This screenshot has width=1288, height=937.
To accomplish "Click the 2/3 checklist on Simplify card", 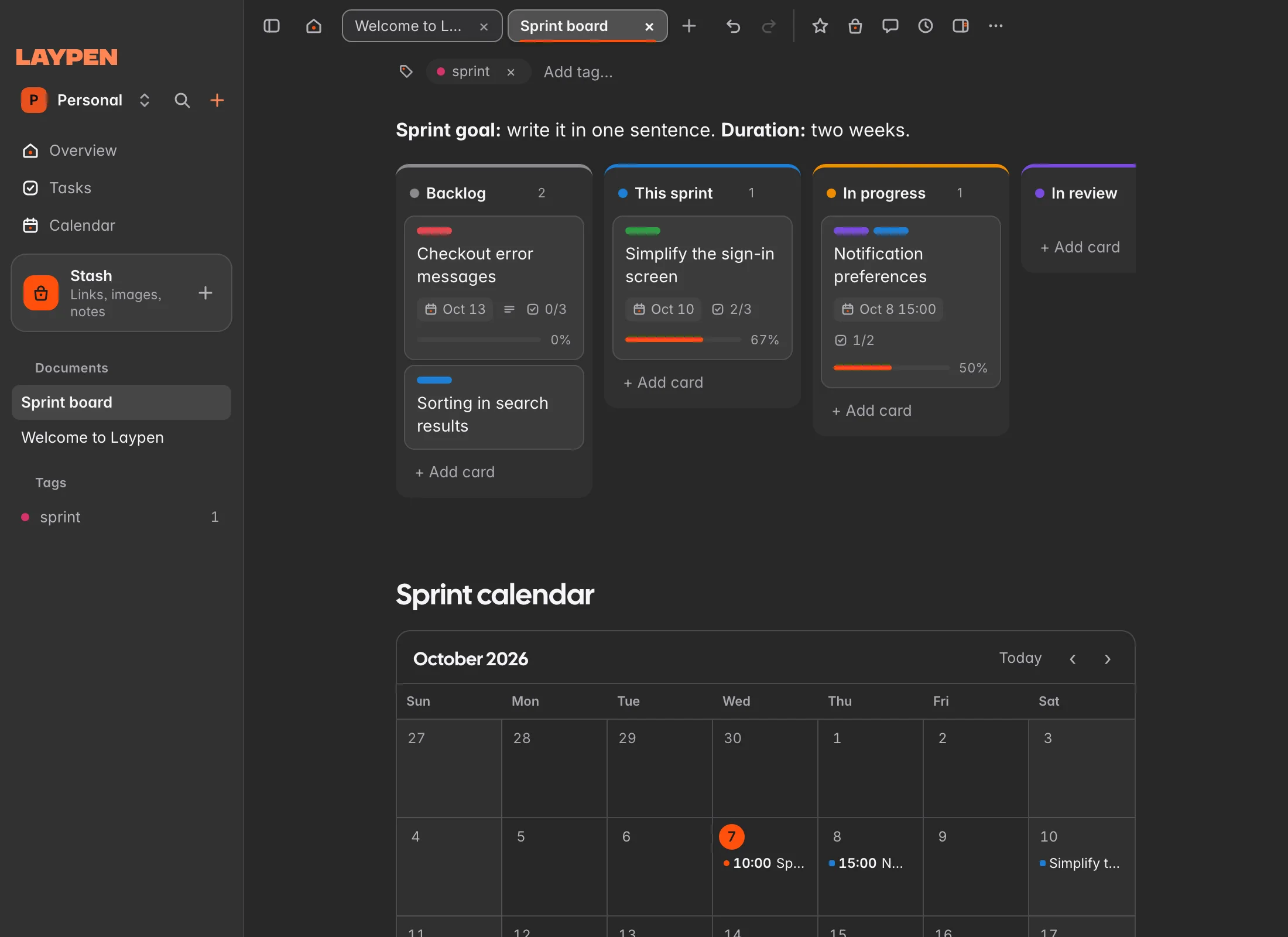I will point(731,309).
